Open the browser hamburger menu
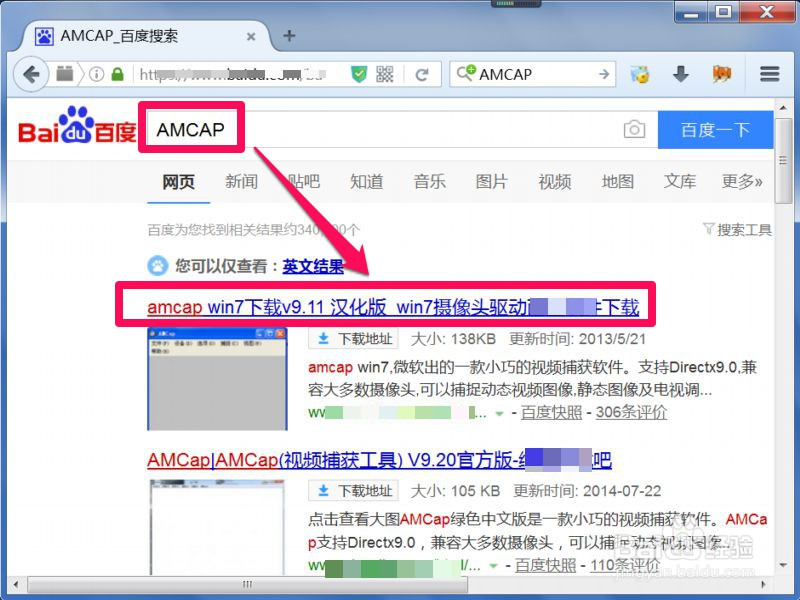This screenshot has width=800, height=600. [x=769, y=74]
